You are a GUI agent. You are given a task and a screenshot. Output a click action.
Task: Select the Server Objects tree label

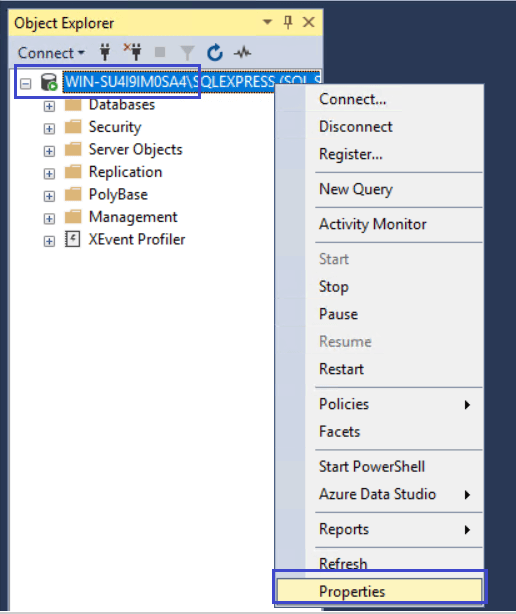135,150
